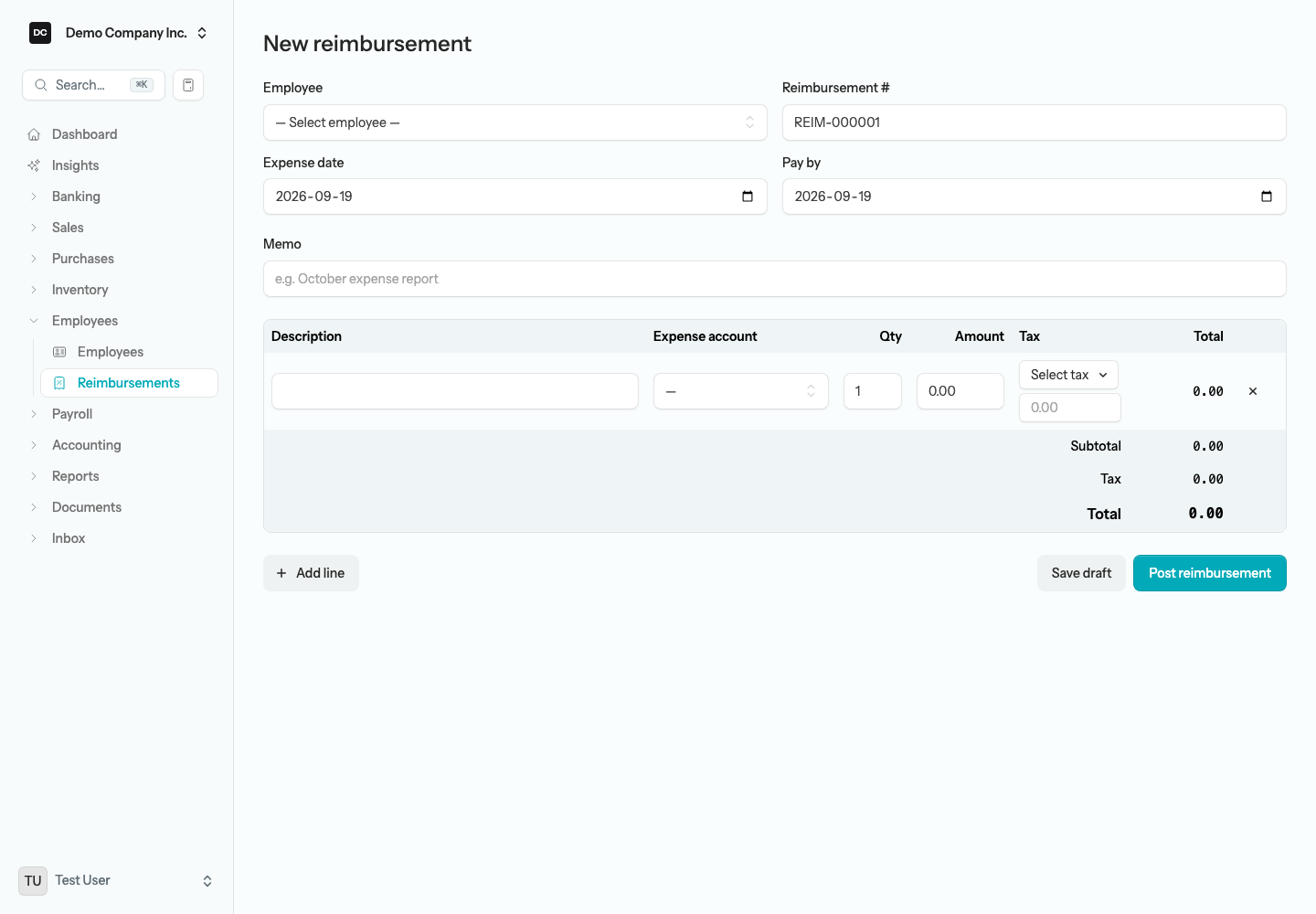The image size is (1316, 914).
Task: Open the Select employee dropdown
Action: click(x=515, y=122)
